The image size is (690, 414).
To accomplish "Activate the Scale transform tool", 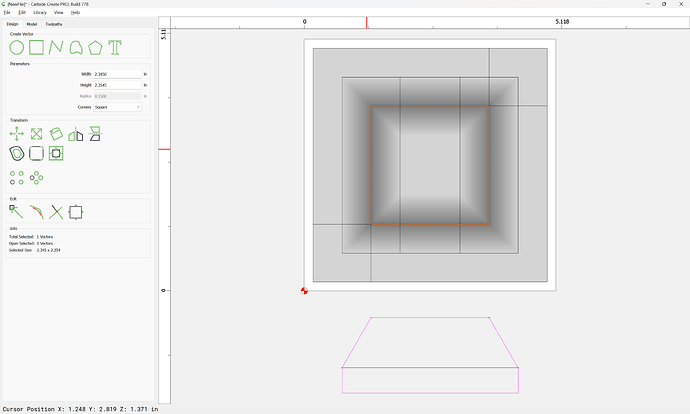I will 37,134.
